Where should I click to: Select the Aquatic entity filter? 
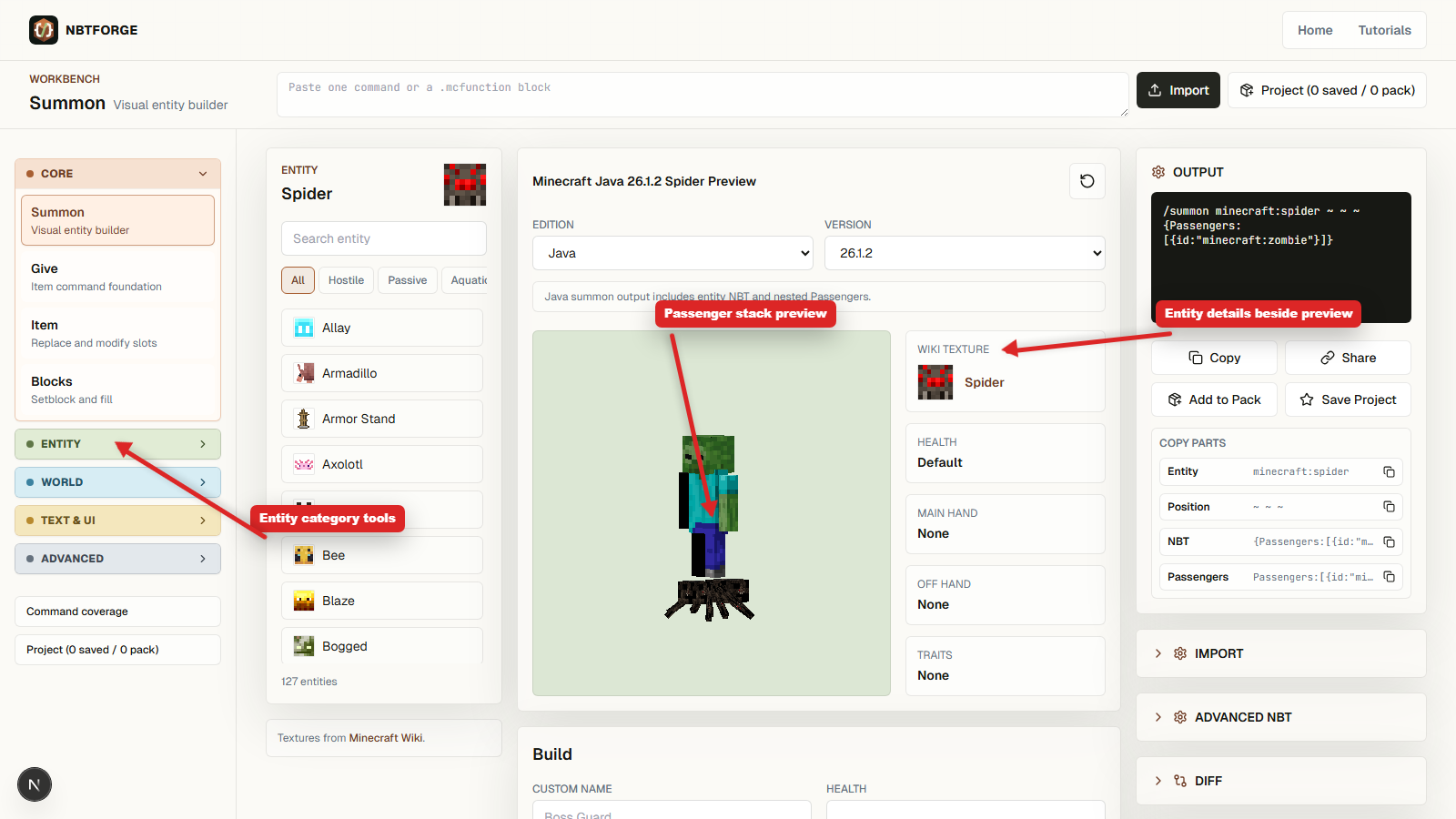point(465,280)
